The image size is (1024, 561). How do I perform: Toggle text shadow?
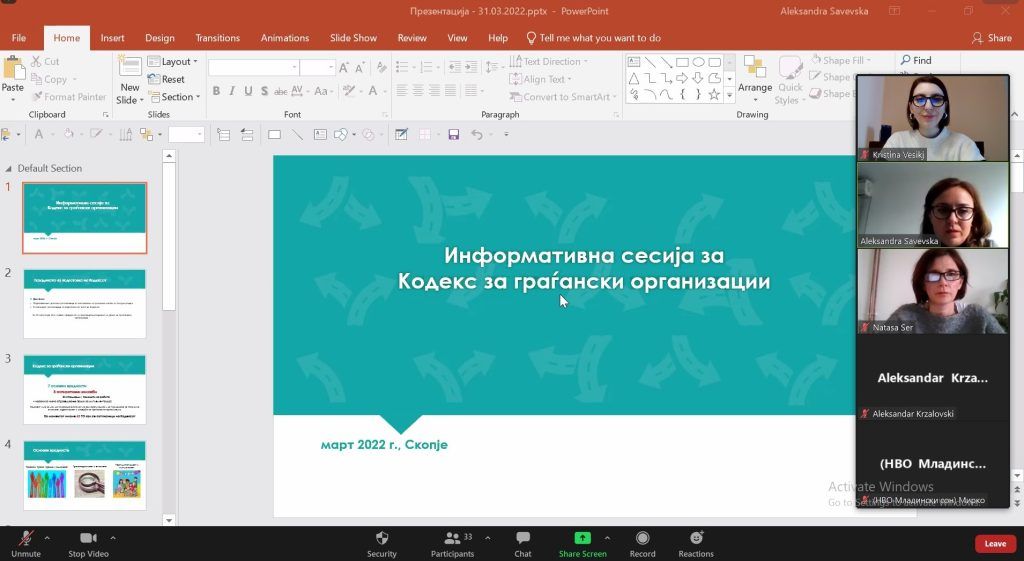264,91
